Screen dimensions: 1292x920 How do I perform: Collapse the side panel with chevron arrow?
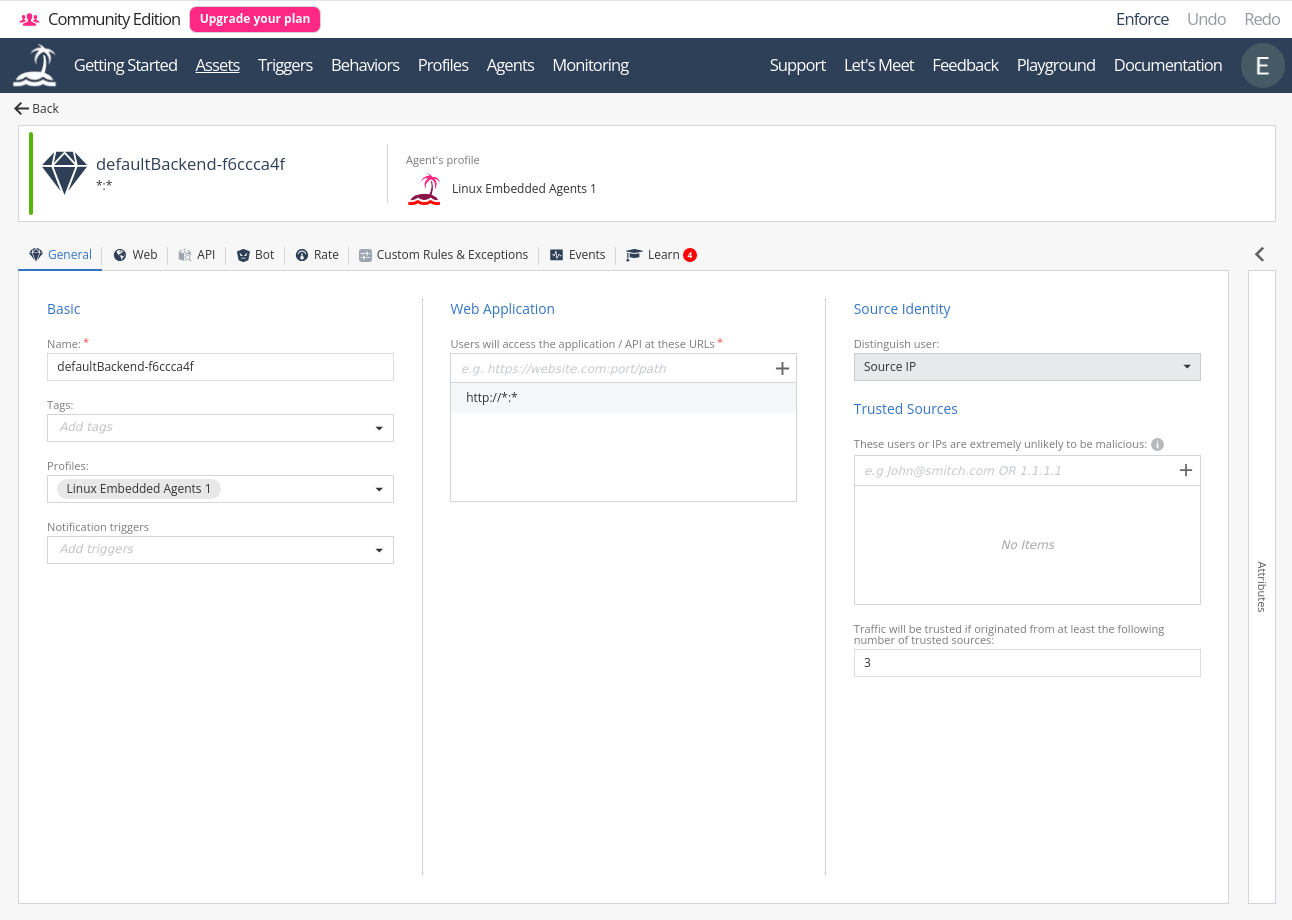coord(1260,254)
